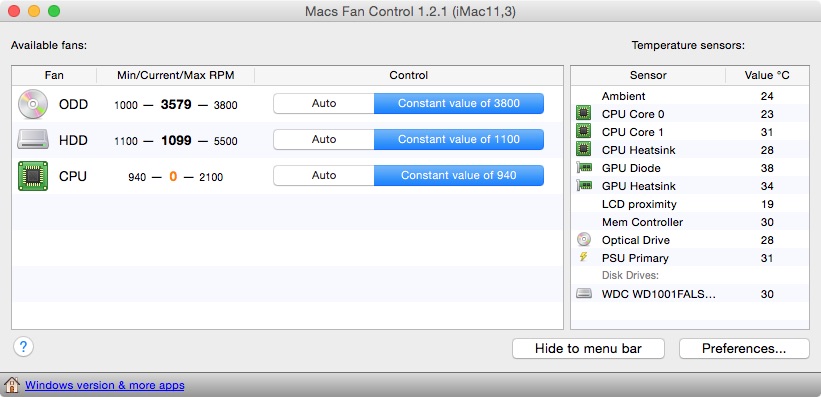Click the CPU fan name label

pos(73,177)
